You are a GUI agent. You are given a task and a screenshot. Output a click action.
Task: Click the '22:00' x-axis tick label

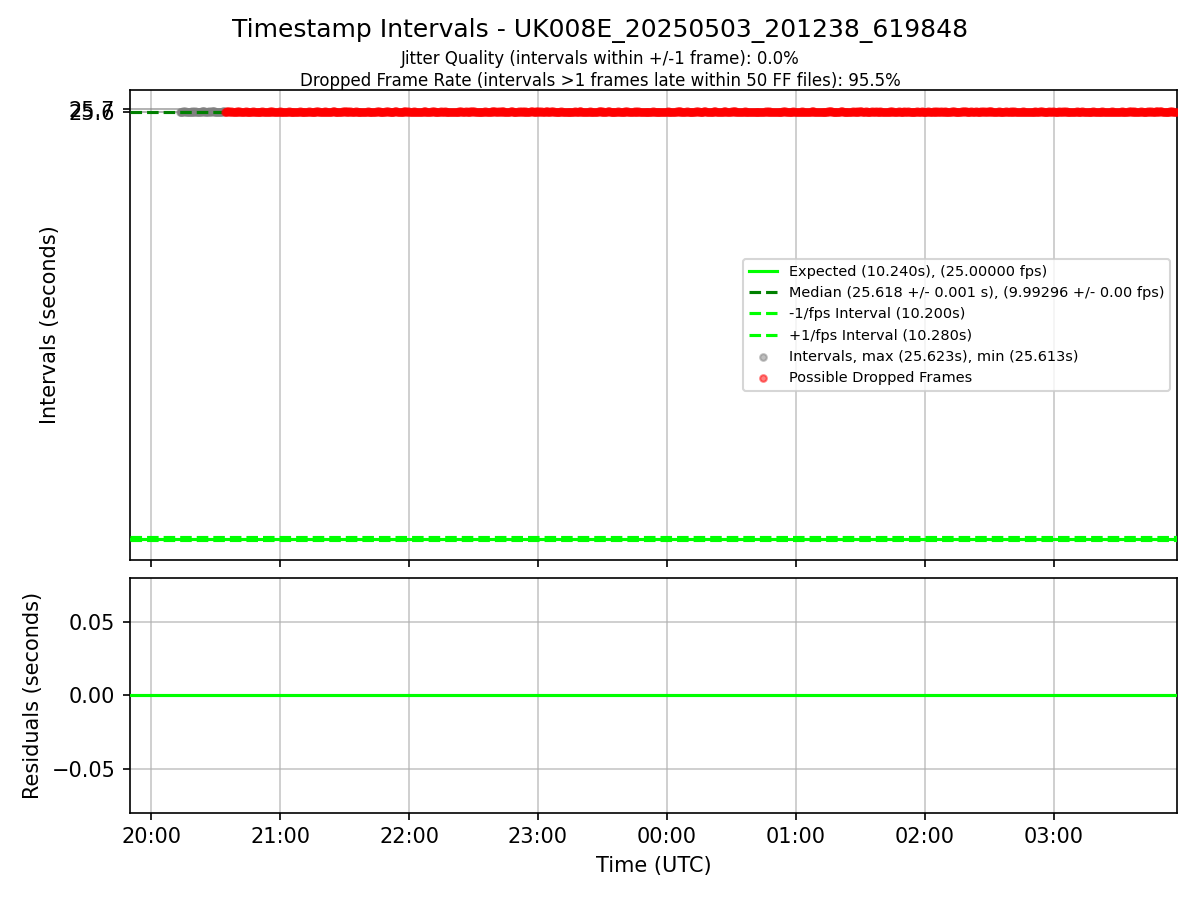409,836
